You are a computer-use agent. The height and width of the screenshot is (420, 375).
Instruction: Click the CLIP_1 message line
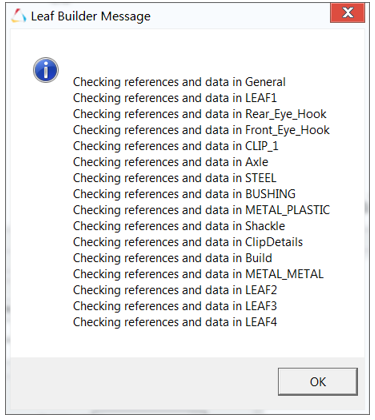[x=176, y=146]
